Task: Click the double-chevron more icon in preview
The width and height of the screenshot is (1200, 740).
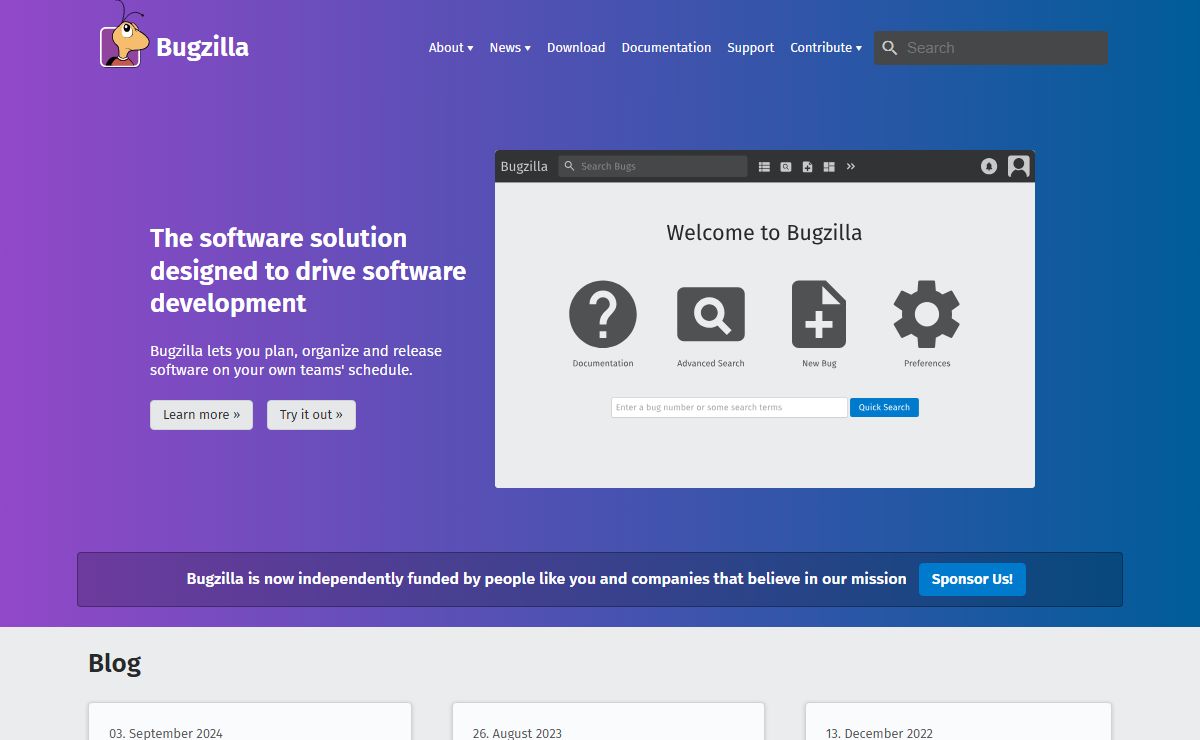Action: click(x=851, y=167)
